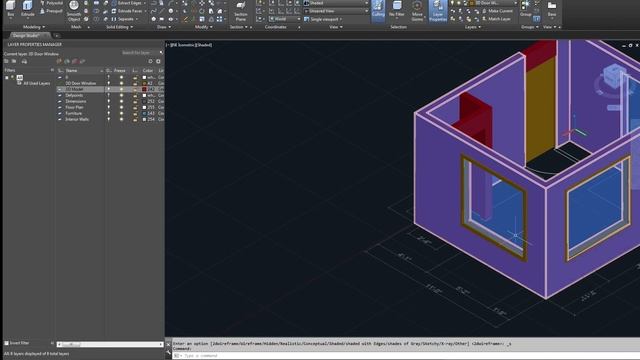Click the Settings gear in layer manager
640x360 pixels.
[x=158, y=61]
